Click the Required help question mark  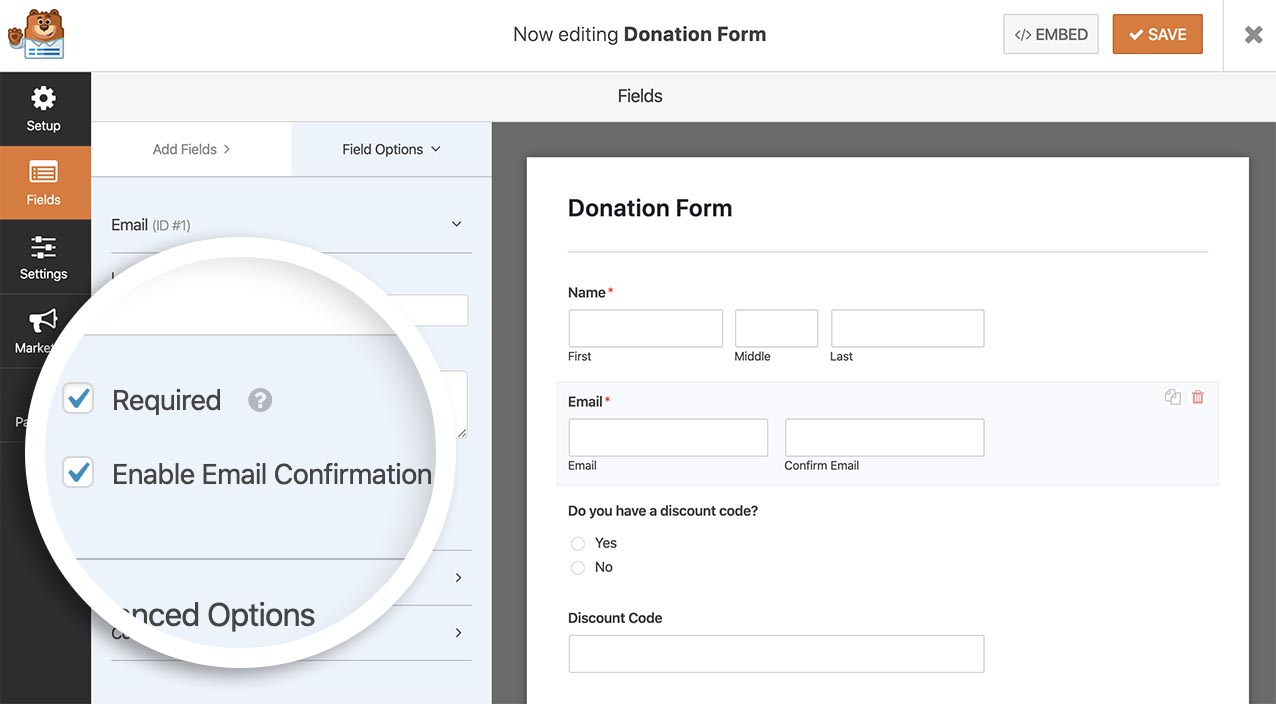coord(260,400)
